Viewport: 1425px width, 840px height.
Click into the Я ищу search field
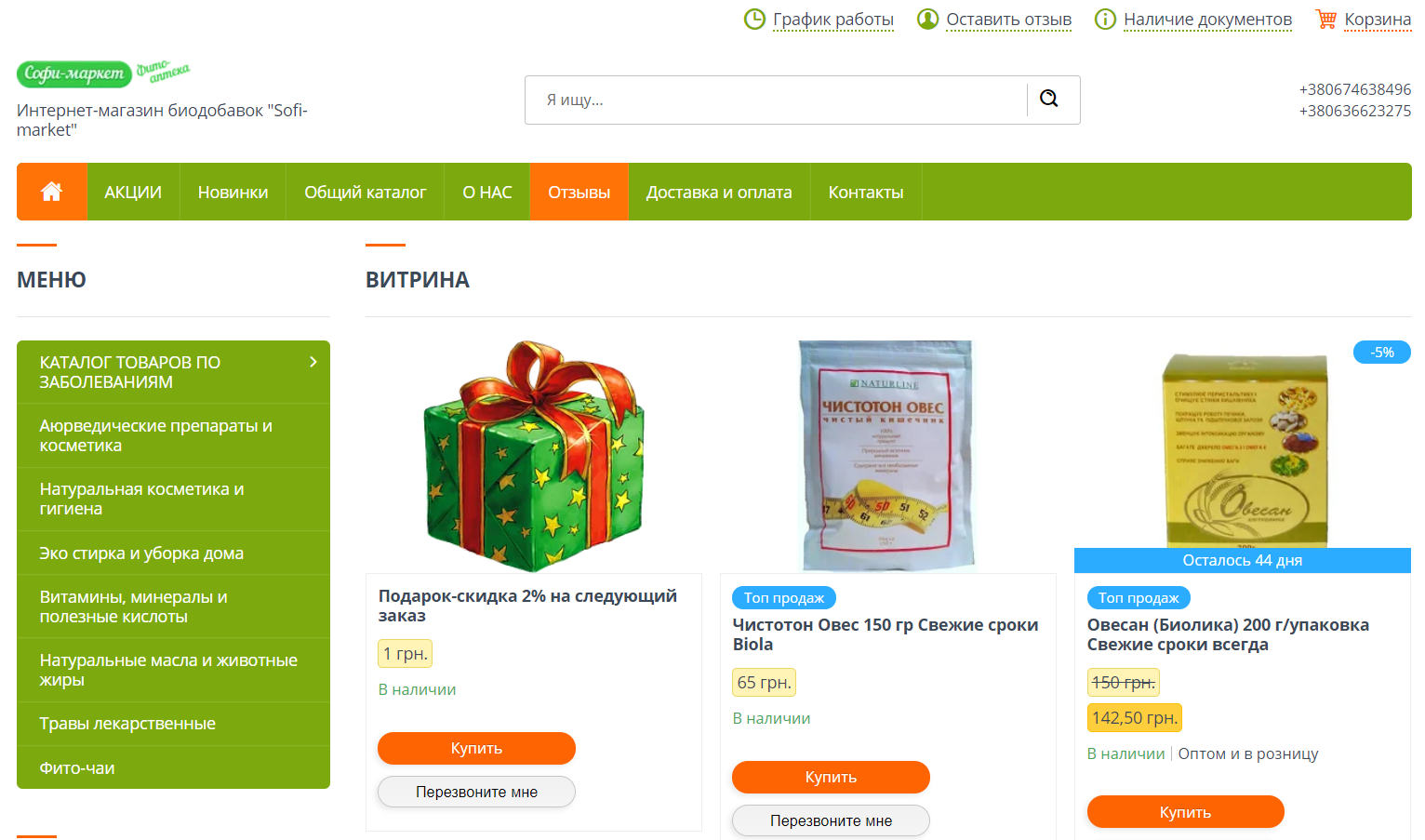click(777, 100)
